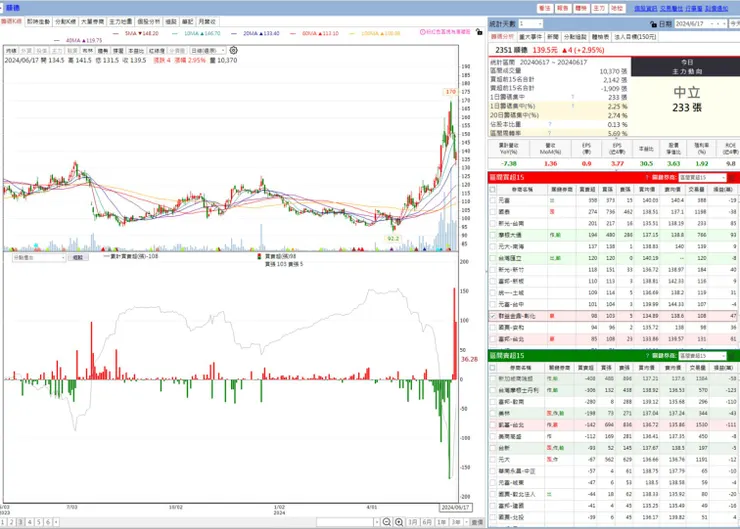Open the chart settings gear icon
The height and width of the screenshot is (529, 740).
[234, 50]
